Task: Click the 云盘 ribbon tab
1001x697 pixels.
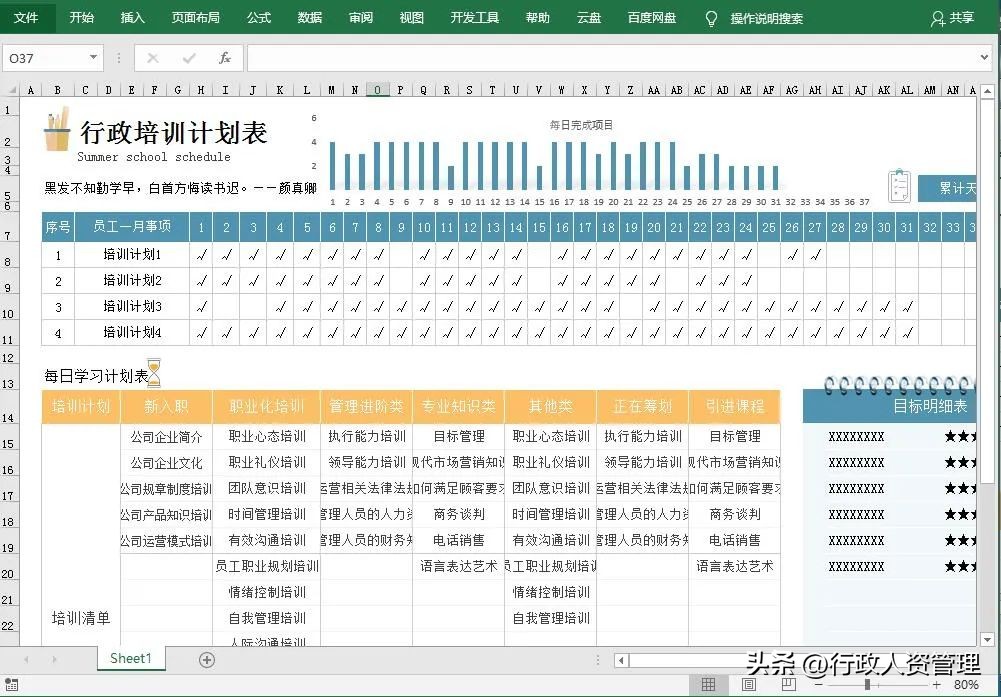Action: (588, 17)
